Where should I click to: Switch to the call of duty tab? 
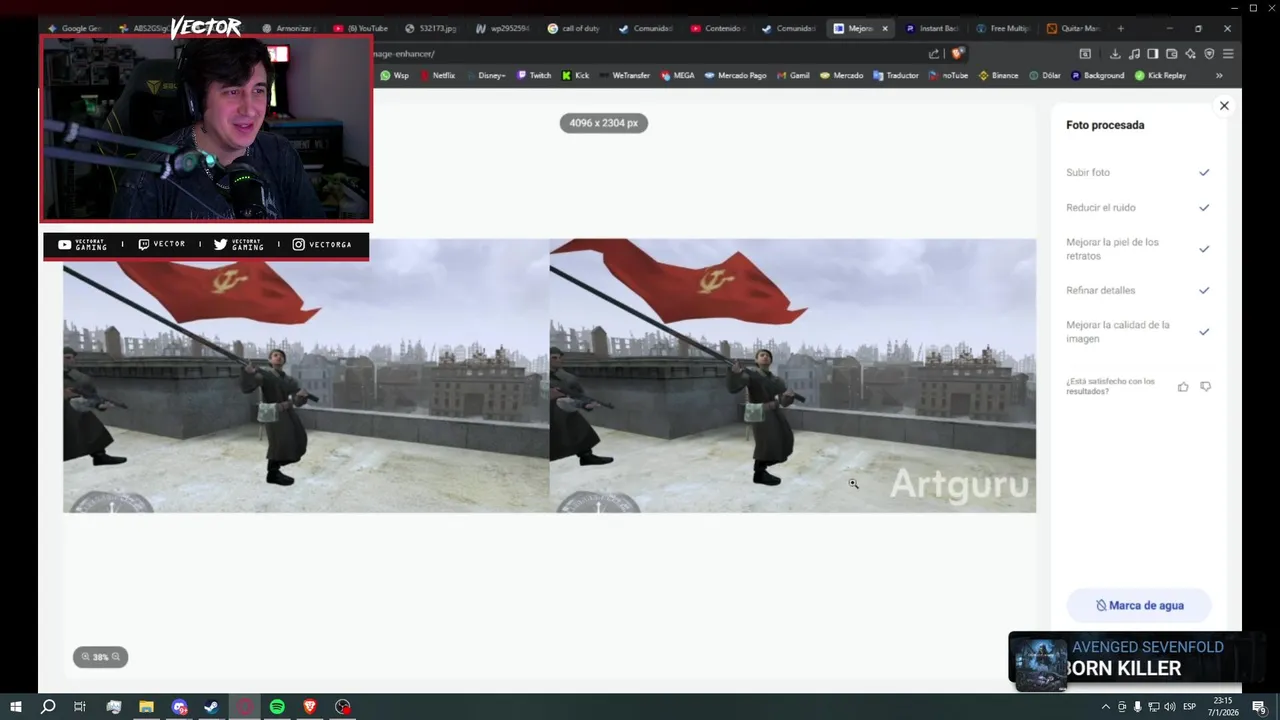[574, 29]
